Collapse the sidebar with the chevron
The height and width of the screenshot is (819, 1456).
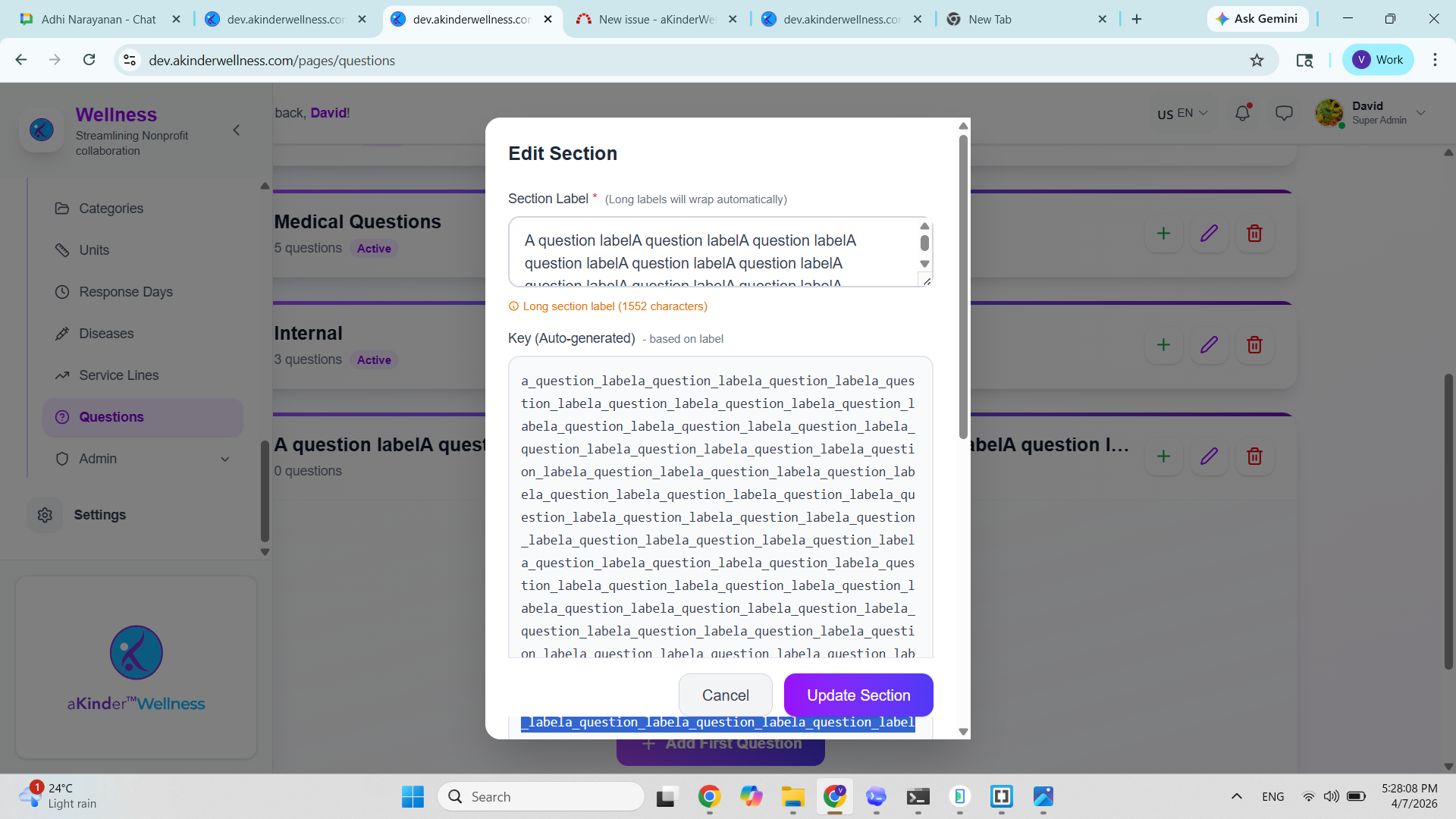coord(237,130)
